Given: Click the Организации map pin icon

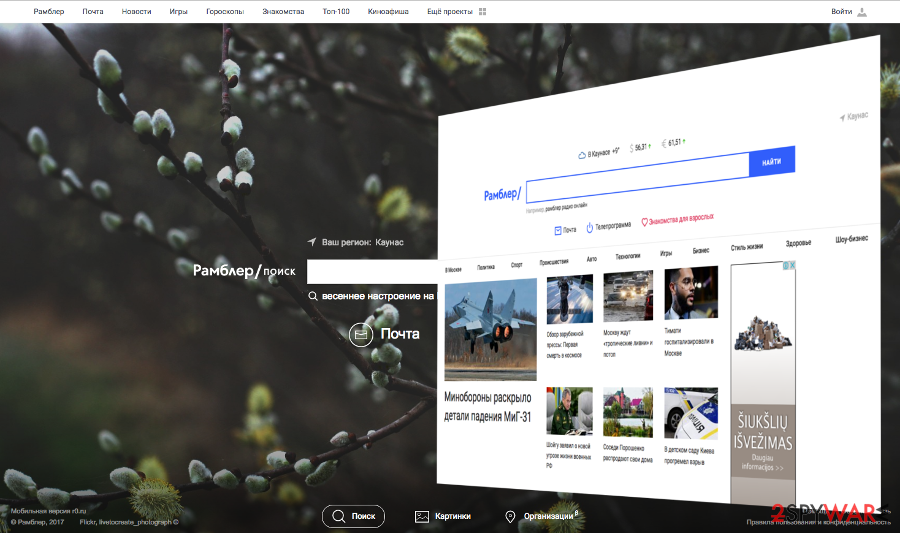Looking at the screenshot, I should [x=510, y=516].
